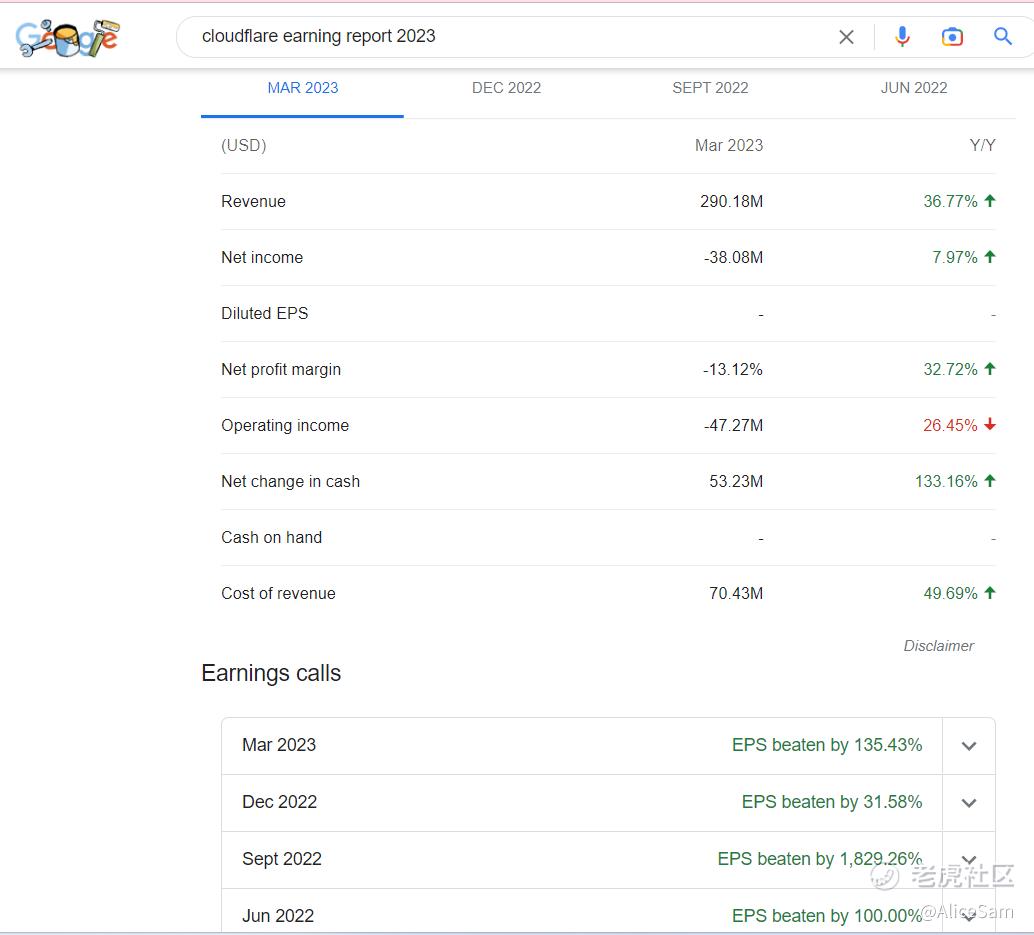Viewport: 1034px width, 935px height.
Task: Select the 53.23M cash change value
Action: [736, 482]
